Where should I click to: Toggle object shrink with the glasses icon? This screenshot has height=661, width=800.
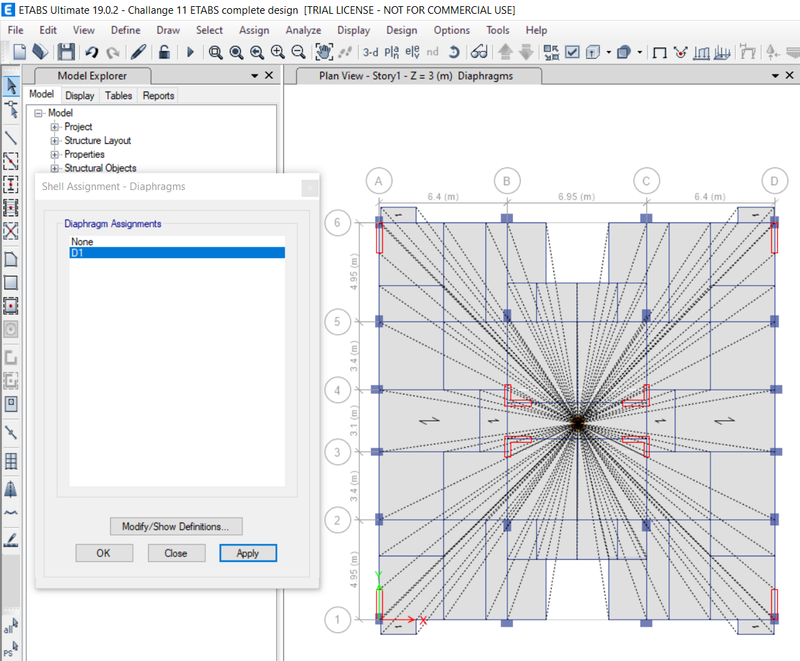pyautogui.click(x=477, y=51)
